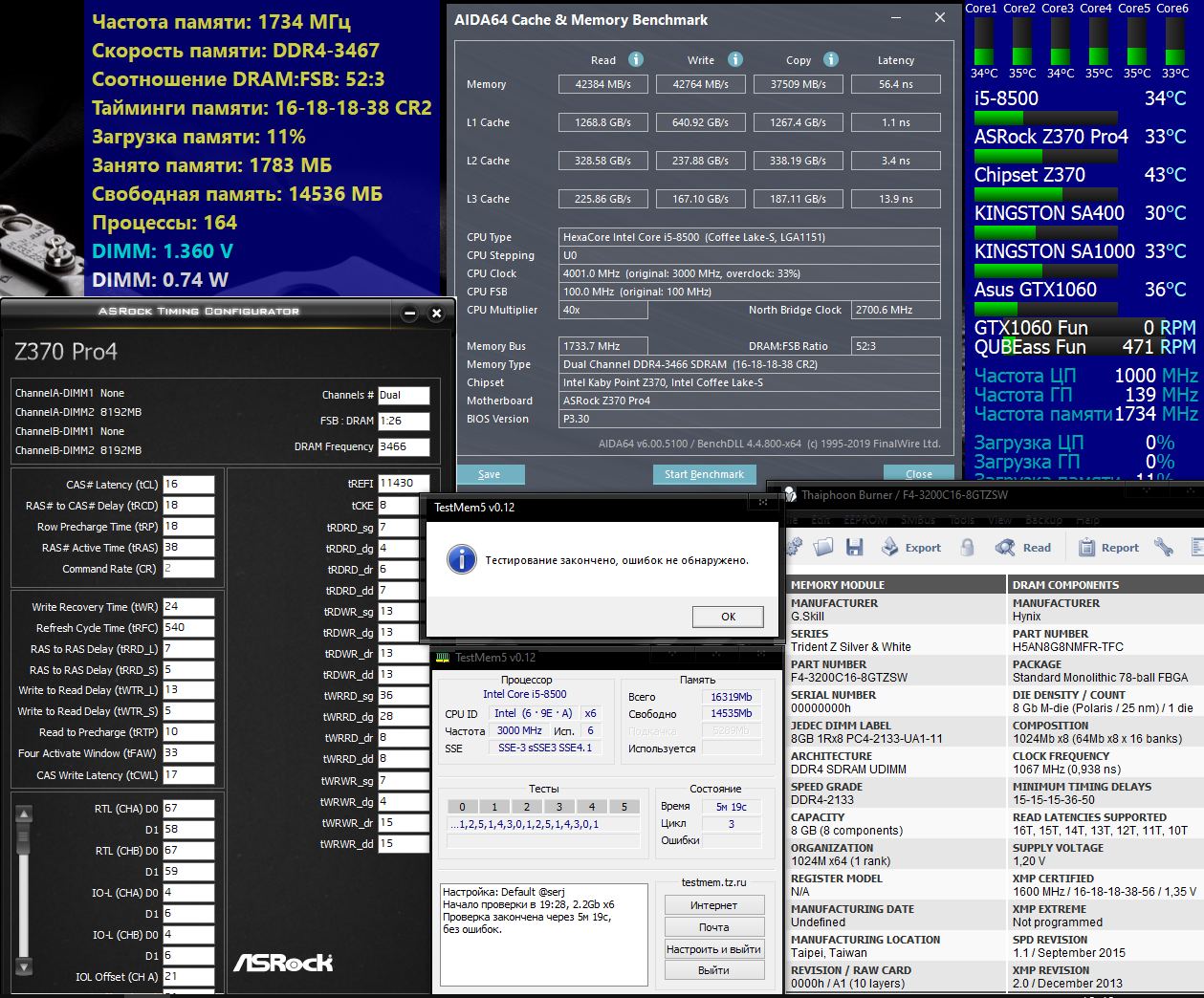The image size is (1204, 998).
Task: Click the Memory Read value 42384 MB/s
Action: pyautogui.click(x=602, y=84)
